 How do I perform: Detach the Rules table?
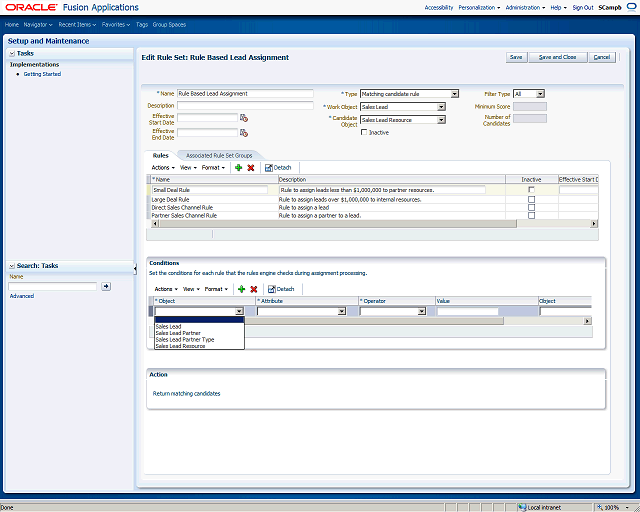[x=278, y=167]
